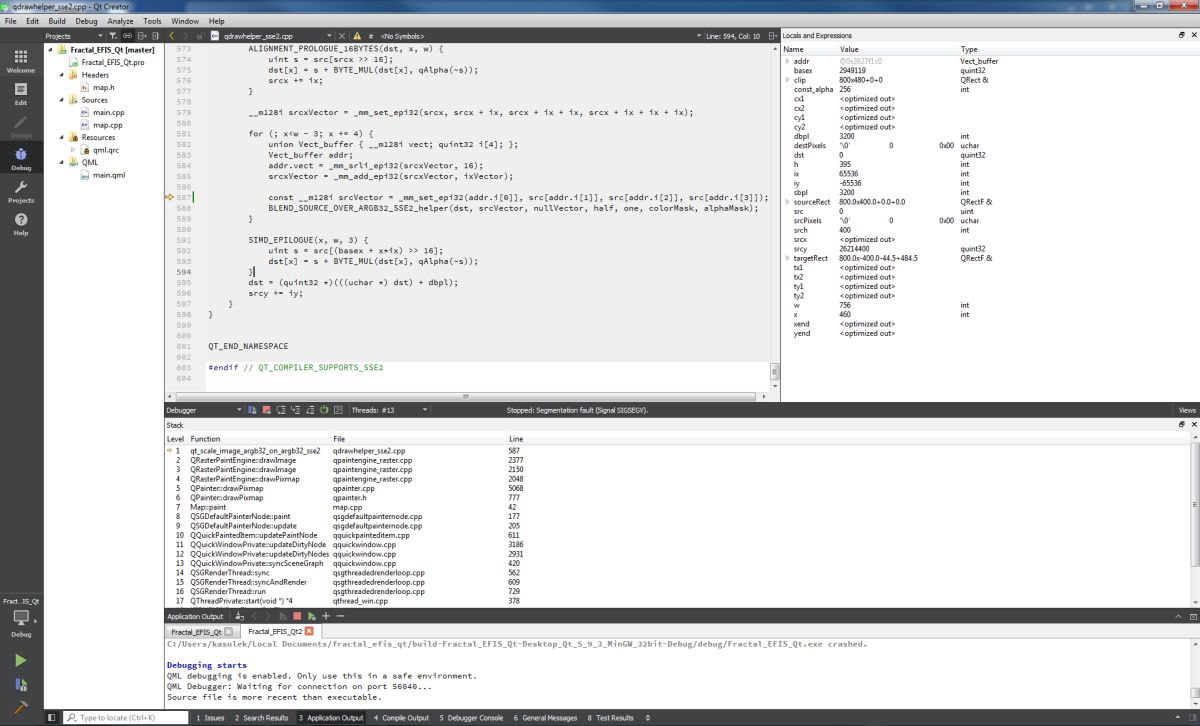Switch to Application Output pane
Viewport: 1200px width, 726px height.
click(330, 718)
